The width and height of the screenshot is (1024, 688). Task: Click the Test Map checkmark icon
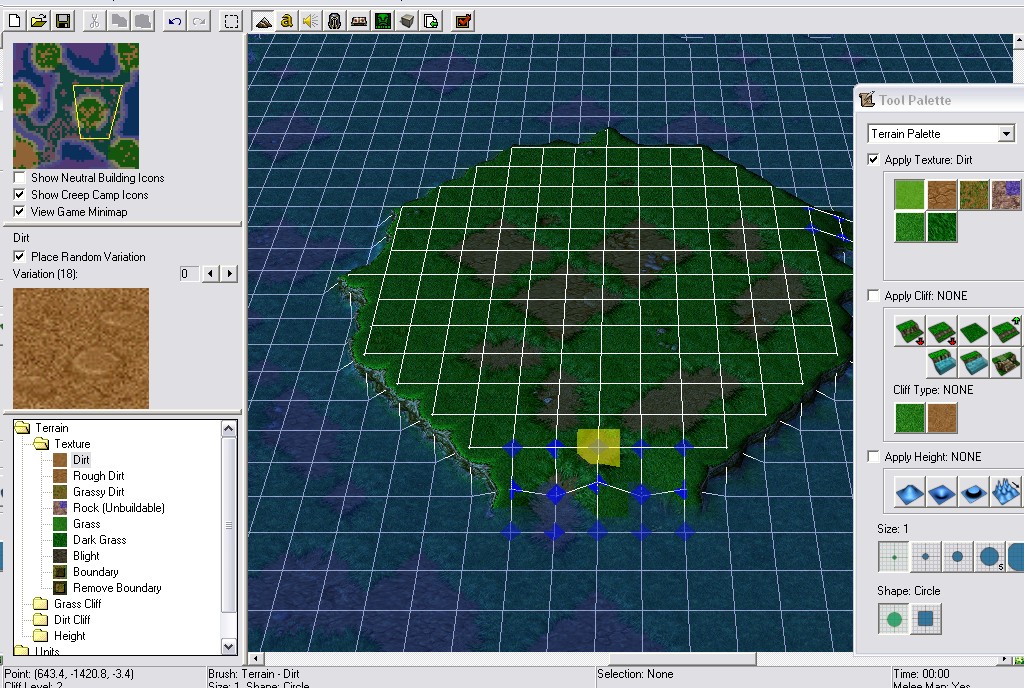(x=463, y=21)
